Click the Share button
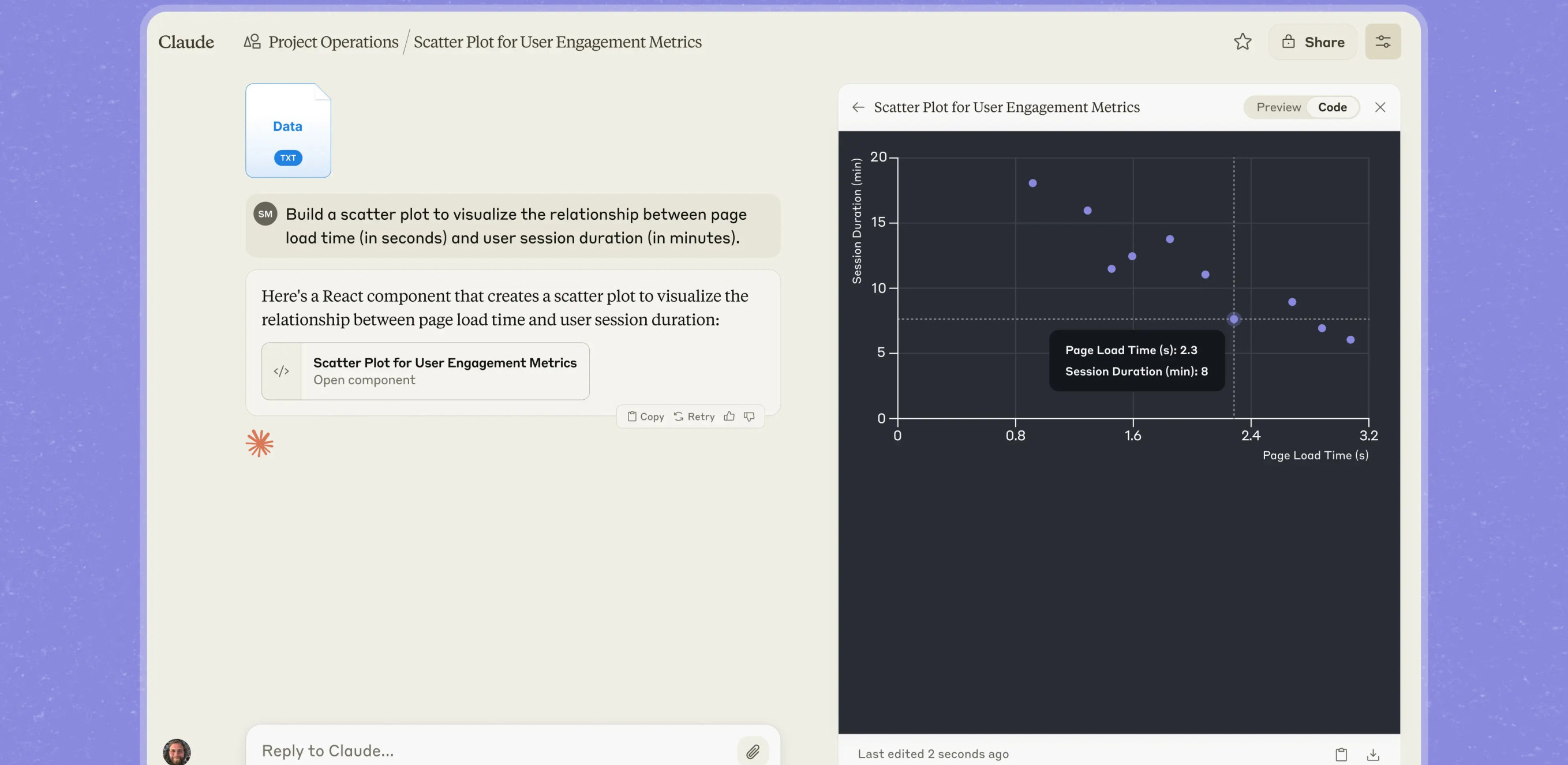Screen dimensions: 1568x765 (x=1313, y=42)
